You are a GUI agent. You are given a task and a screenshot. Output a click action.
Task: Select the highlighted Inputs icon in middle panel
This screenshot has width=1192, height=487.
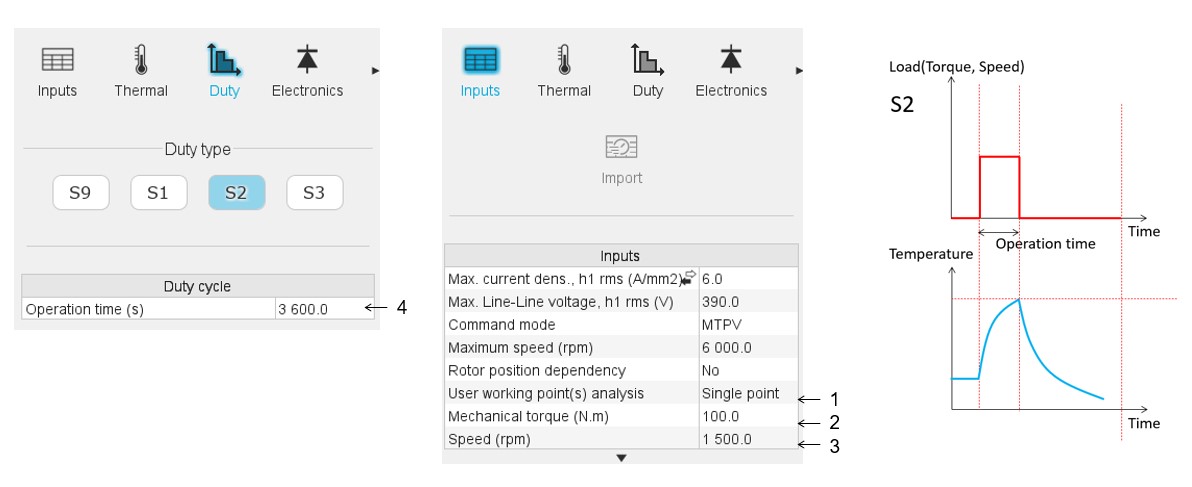[480, 60]
